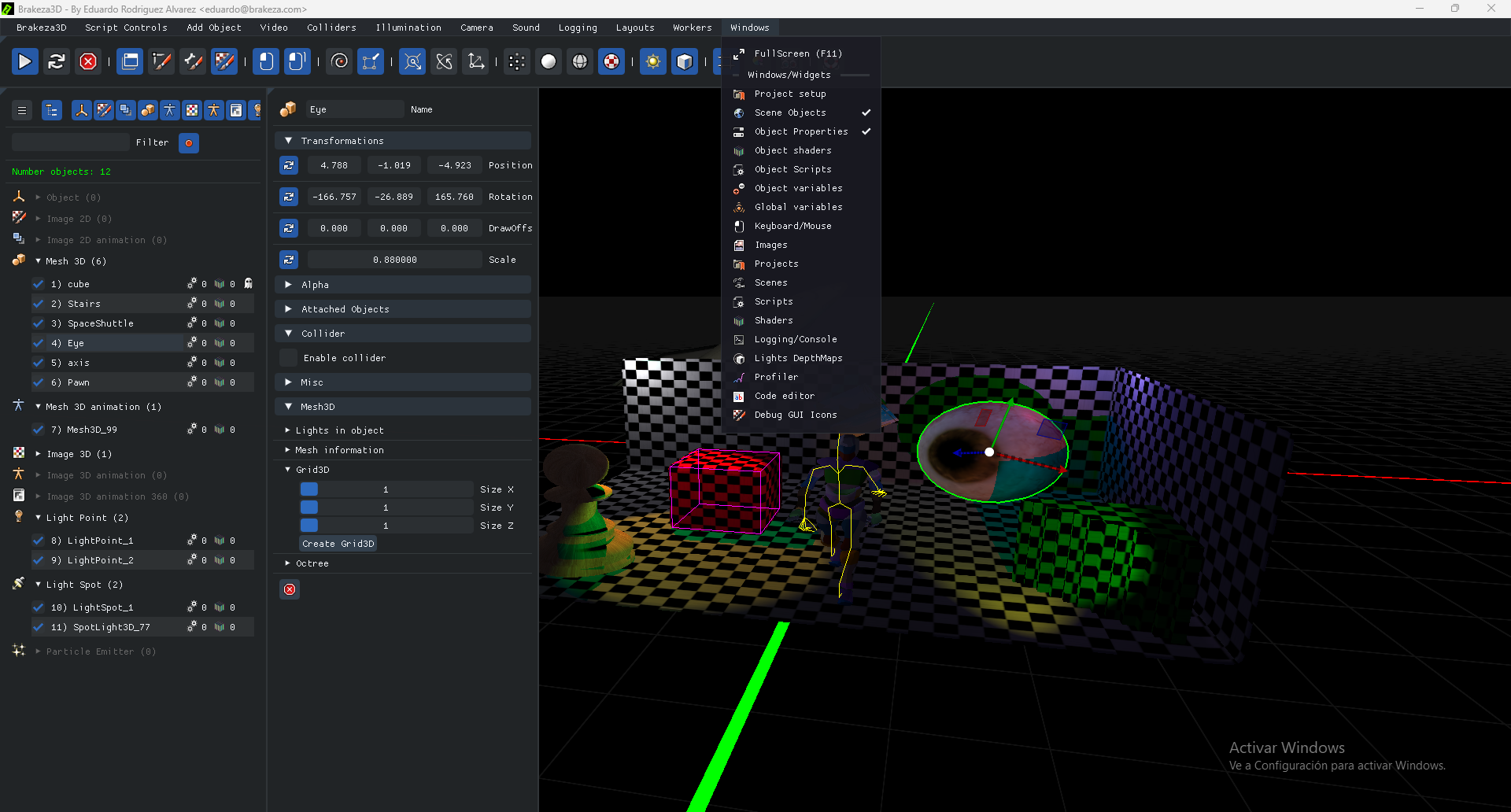Screen dimensions: 1511x812
Task: Toggle the Enable collider checkbox
Action: [289, 358]
